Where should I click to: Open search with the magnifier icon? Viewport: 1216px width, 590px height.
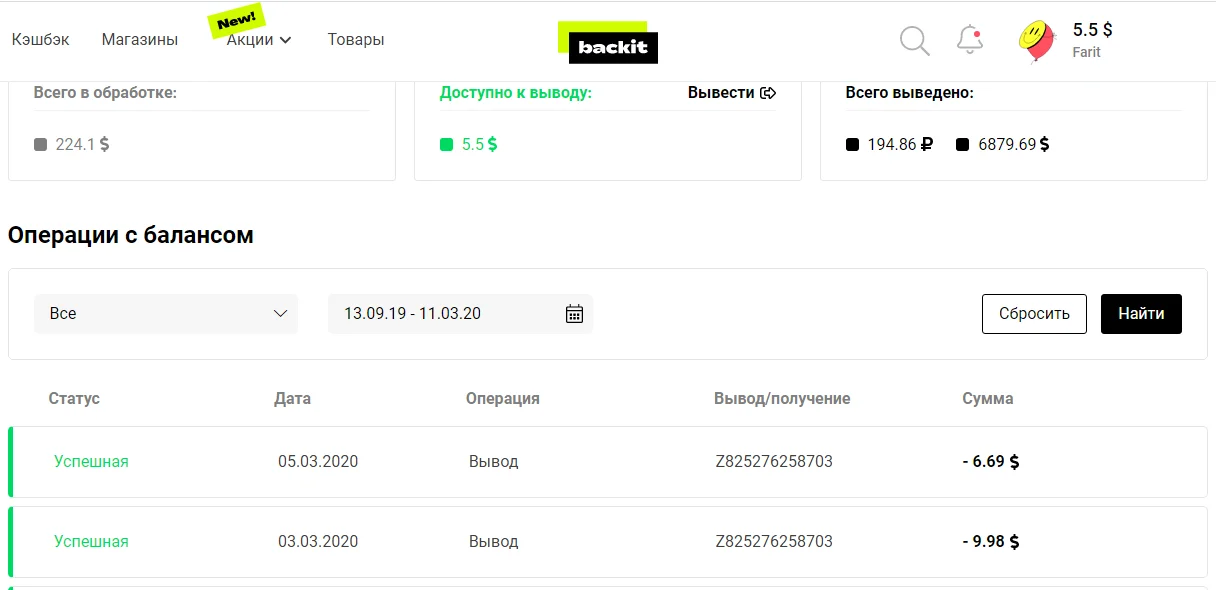pyautogui.click(x=915, y=41)
